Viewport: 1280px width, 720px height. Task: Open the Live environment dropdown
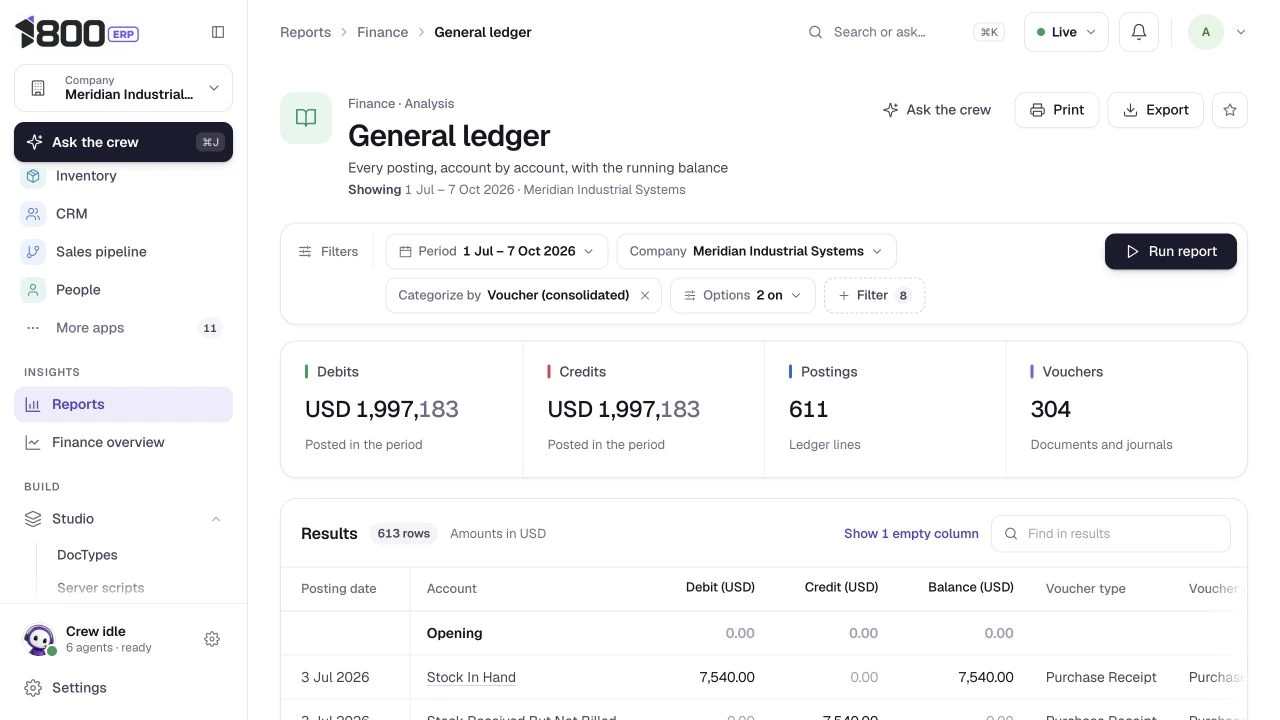(x=1066, y=32)
